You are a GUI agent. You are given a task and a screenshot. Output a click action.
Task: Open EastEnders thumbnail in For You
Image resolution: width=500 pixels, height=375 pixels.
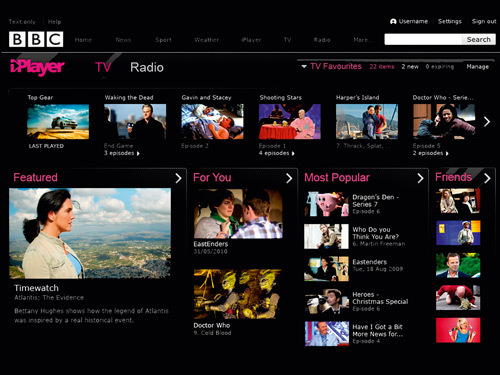coord(238,214)
